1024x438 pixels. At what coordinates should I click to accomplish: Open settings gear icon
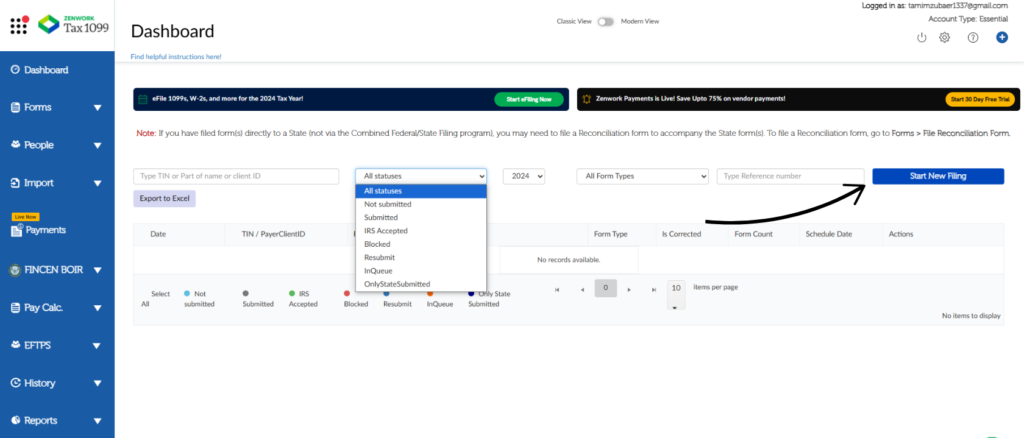(x=944, y=37)
